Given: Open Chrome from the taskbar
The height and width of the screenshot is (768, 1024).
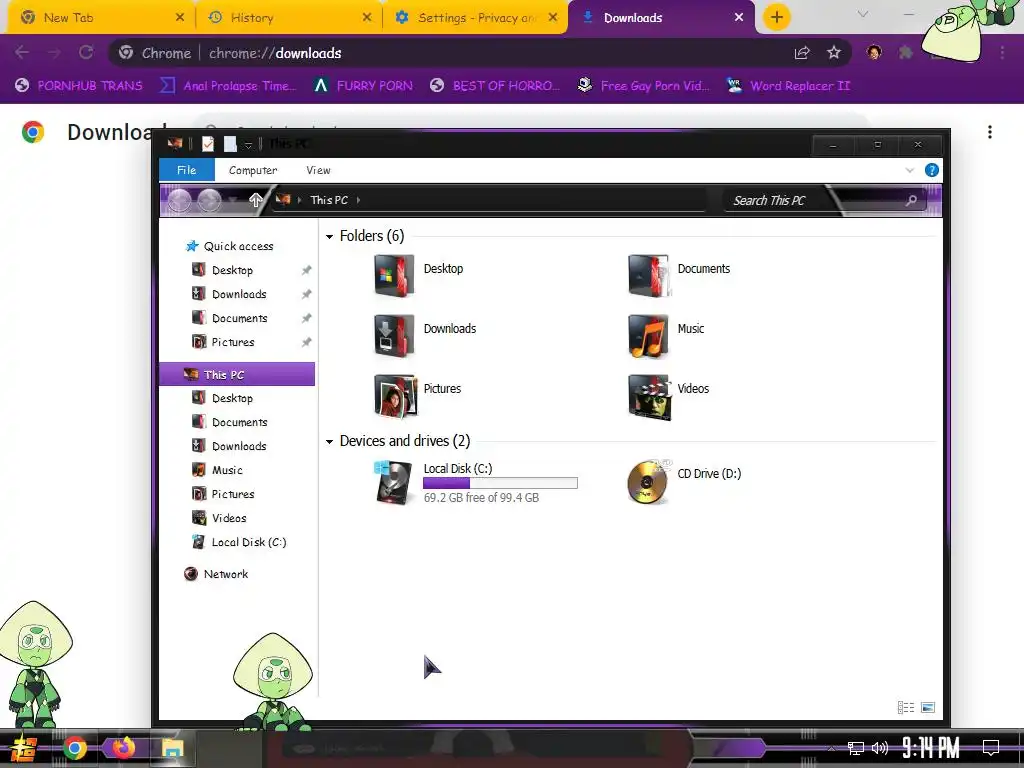Looking at the screenshot, I should (x=74, y=748).
